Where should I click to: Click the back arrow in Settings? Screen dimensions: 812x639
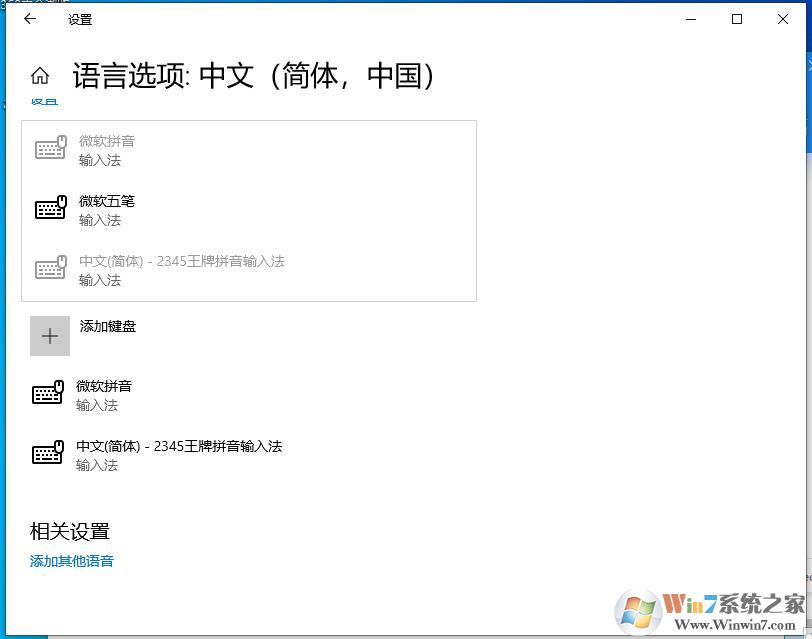coord(29,19)
